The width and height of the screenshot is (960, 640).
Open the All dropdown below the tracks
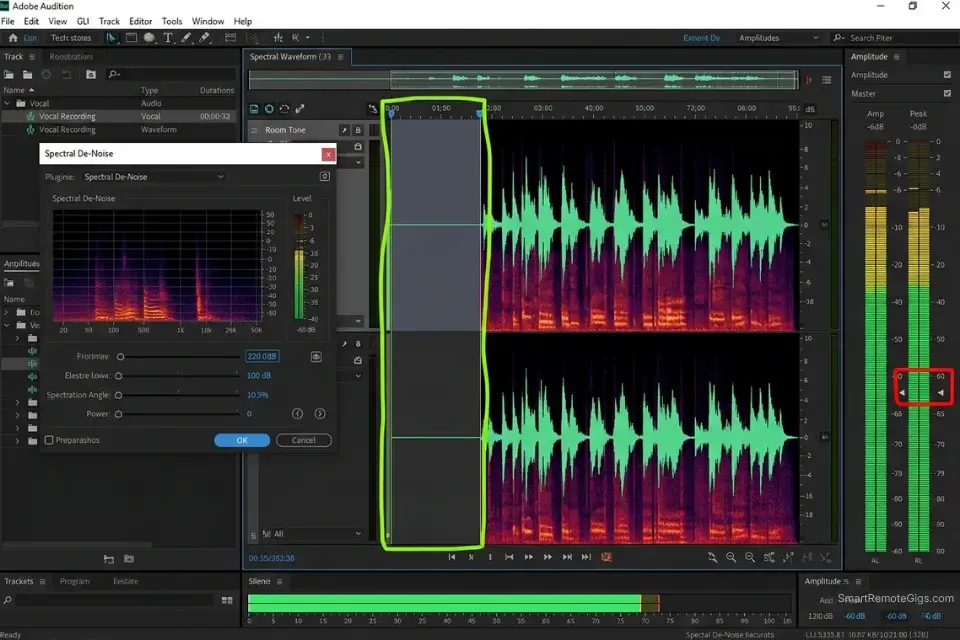(312, 533)
